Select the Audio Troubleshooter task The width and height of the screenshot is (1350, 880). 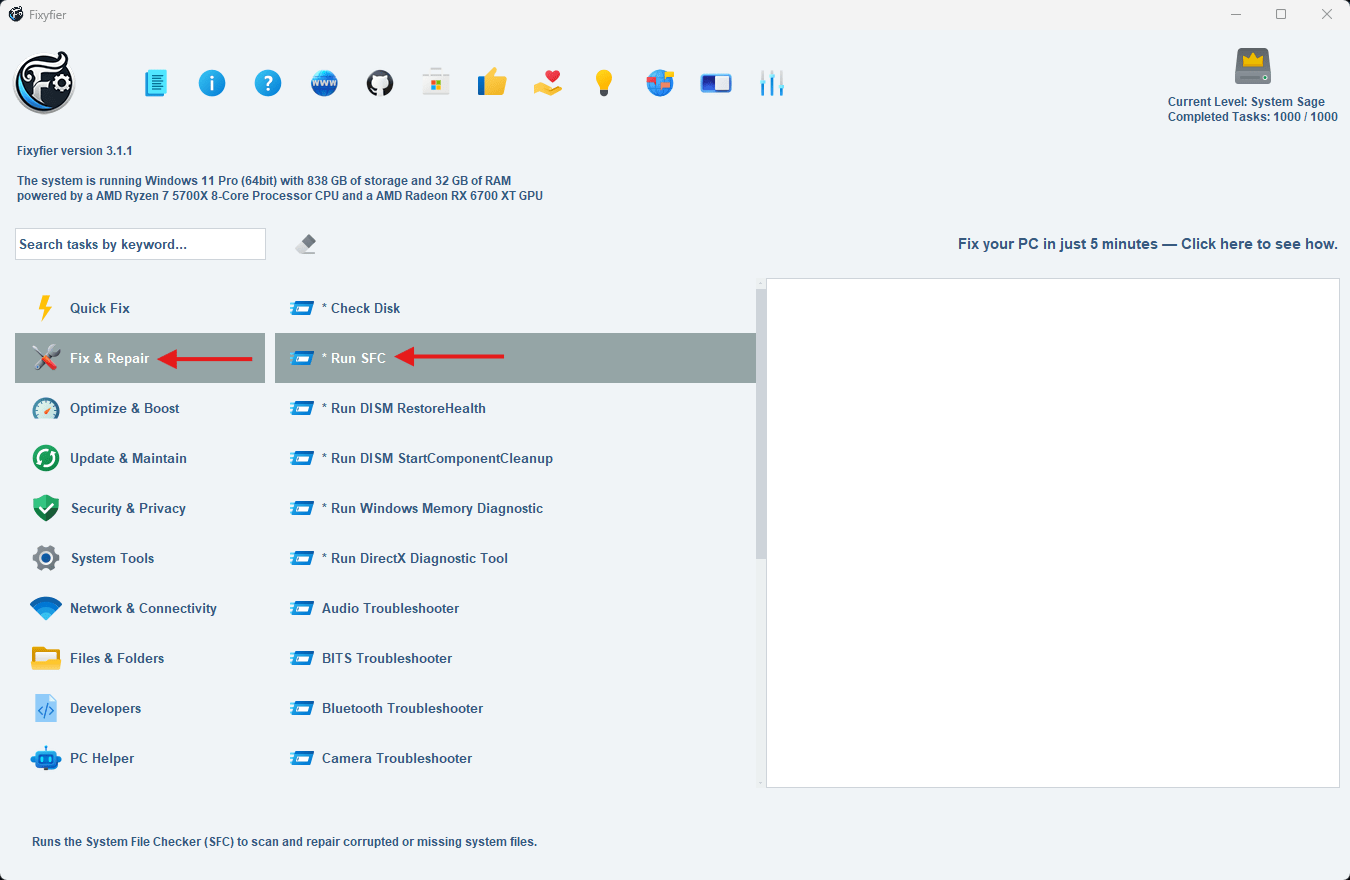tap(515, 608)
